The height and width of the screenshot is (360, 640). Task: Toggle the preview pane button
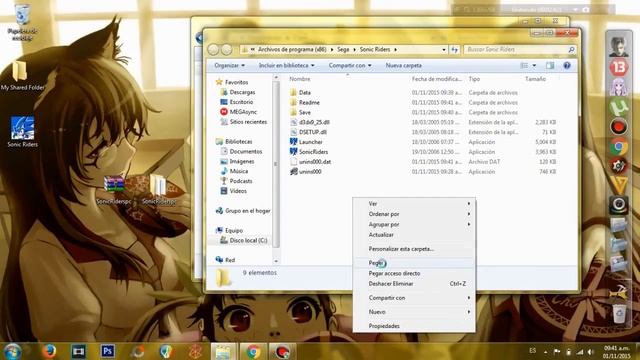550,65
